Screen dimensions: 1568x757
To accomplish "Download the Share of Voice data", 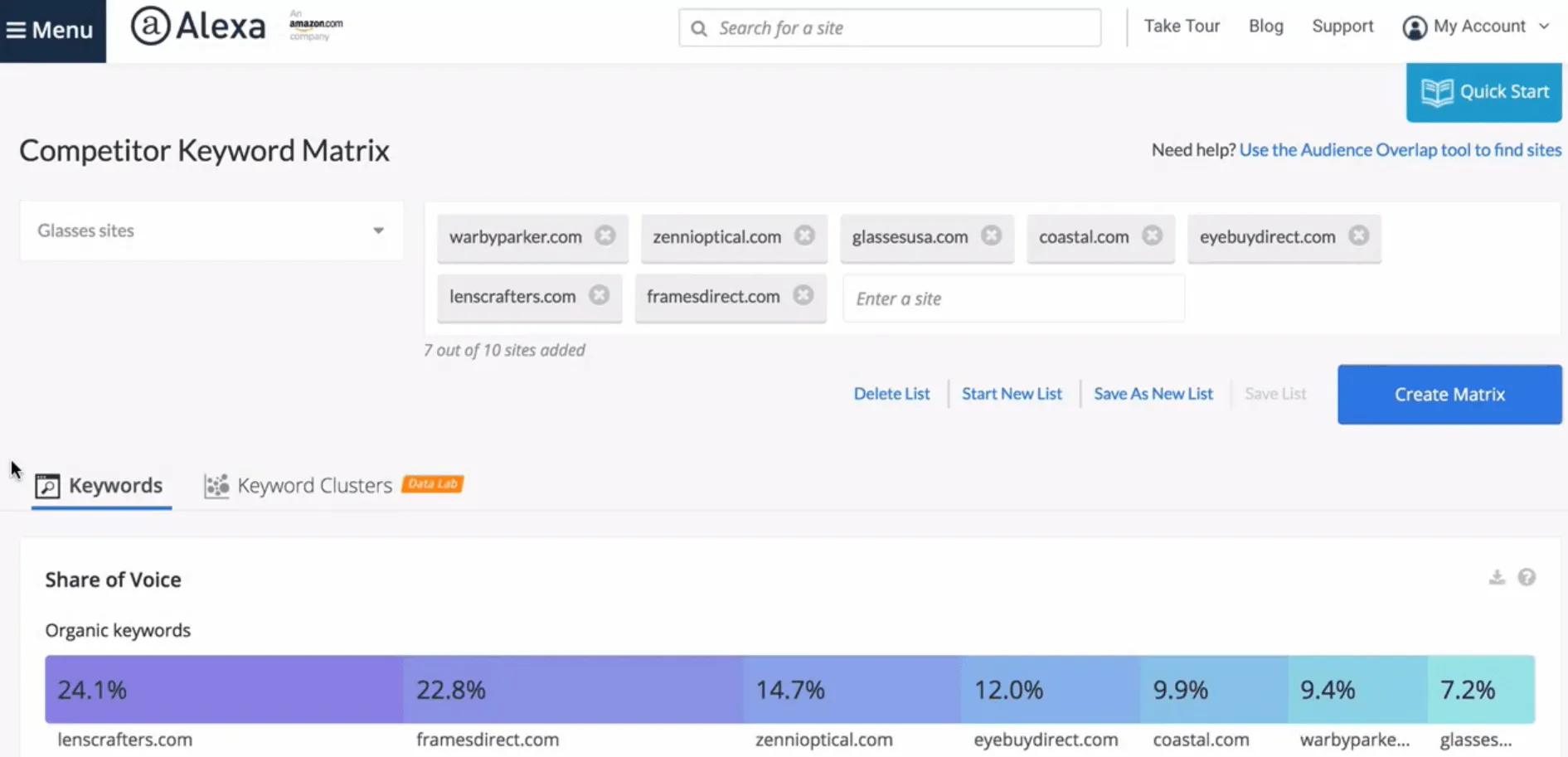I will click(1497, 577).
